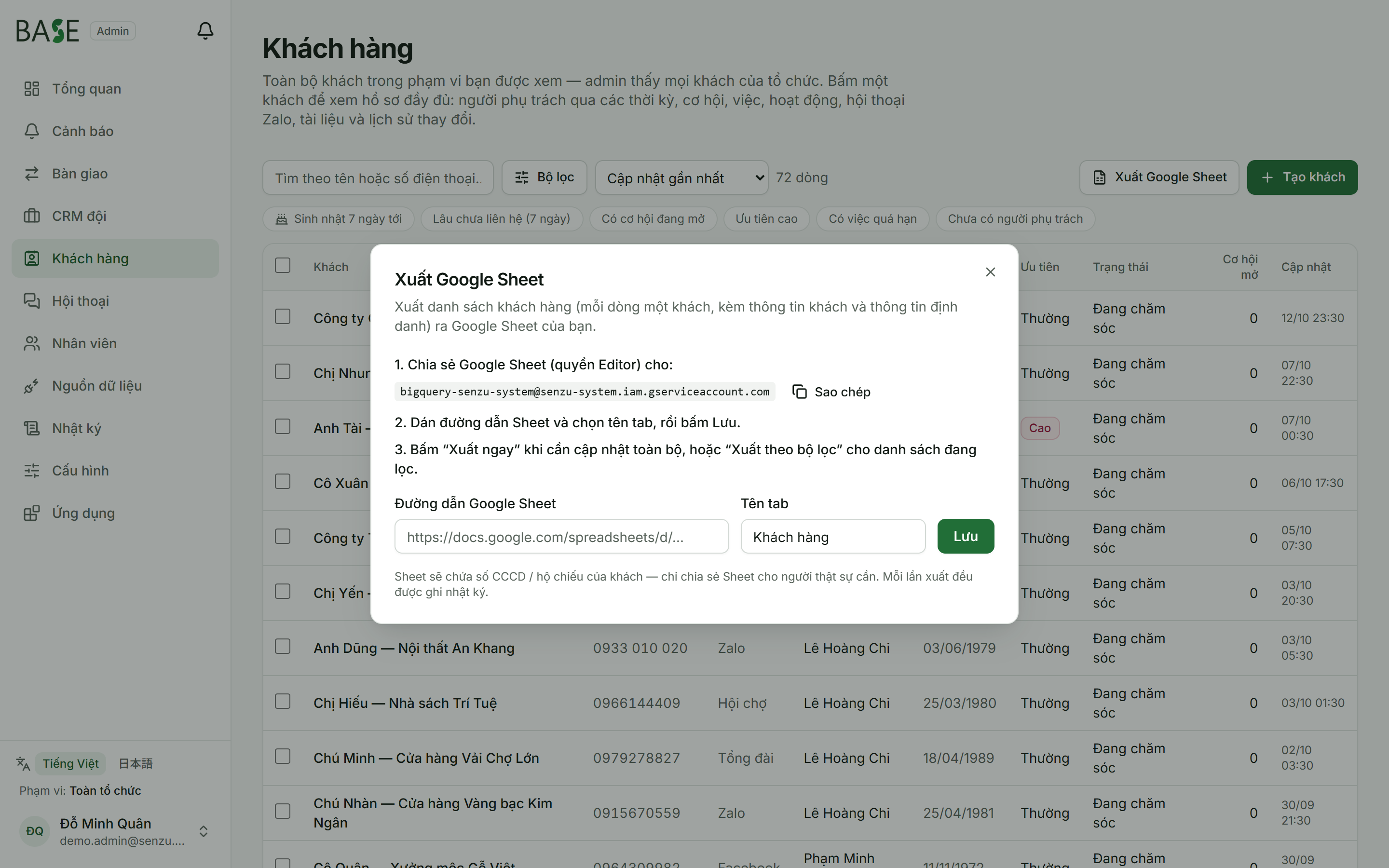1389x868 pixels.
Task: Check the Cô Xuân row checkbox
Action: (x=283, y=481)
